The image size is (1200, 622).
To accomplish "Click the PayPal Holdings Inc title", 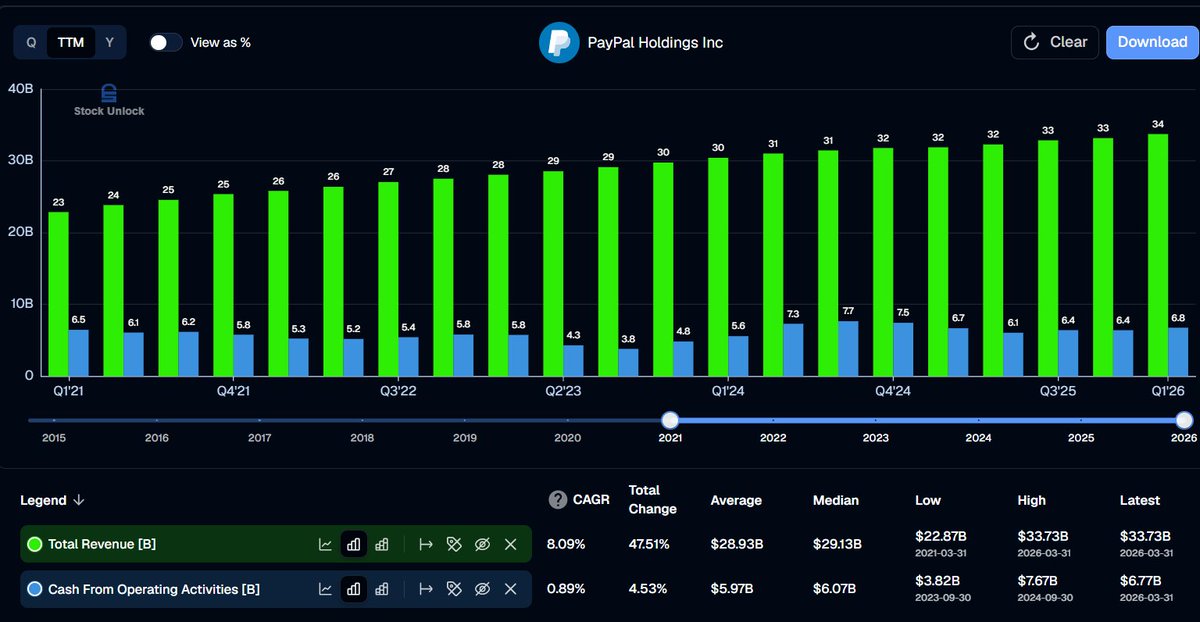I will (x=656, y=43).
